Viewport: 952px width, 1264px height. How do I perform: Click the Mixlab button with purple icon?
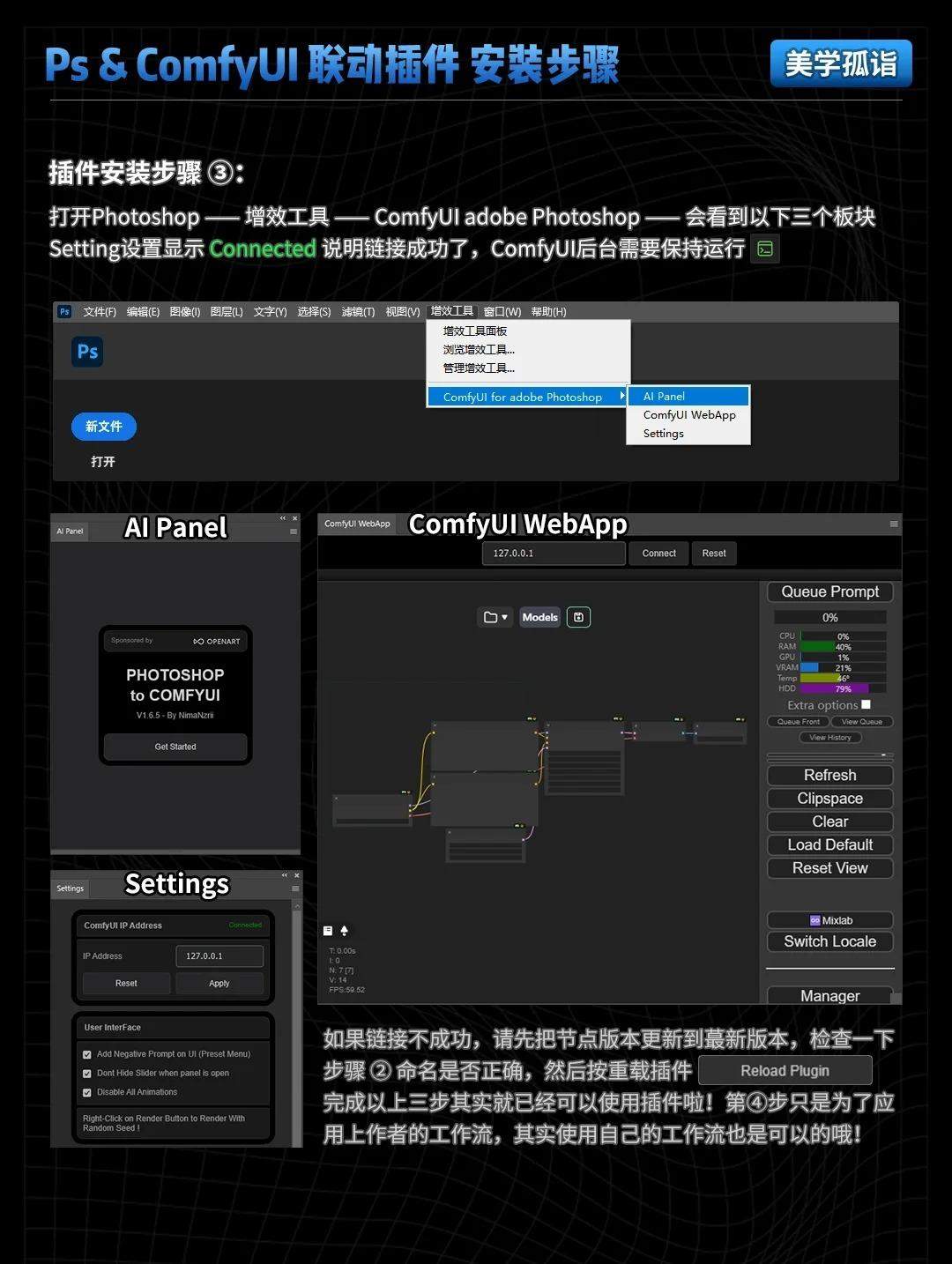(x=830, y=920)
